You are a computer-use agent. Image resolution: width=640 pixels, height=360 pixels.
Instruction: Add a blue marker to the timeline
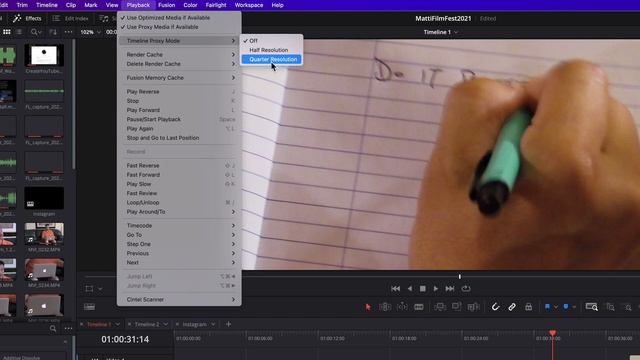coord(566,307)
